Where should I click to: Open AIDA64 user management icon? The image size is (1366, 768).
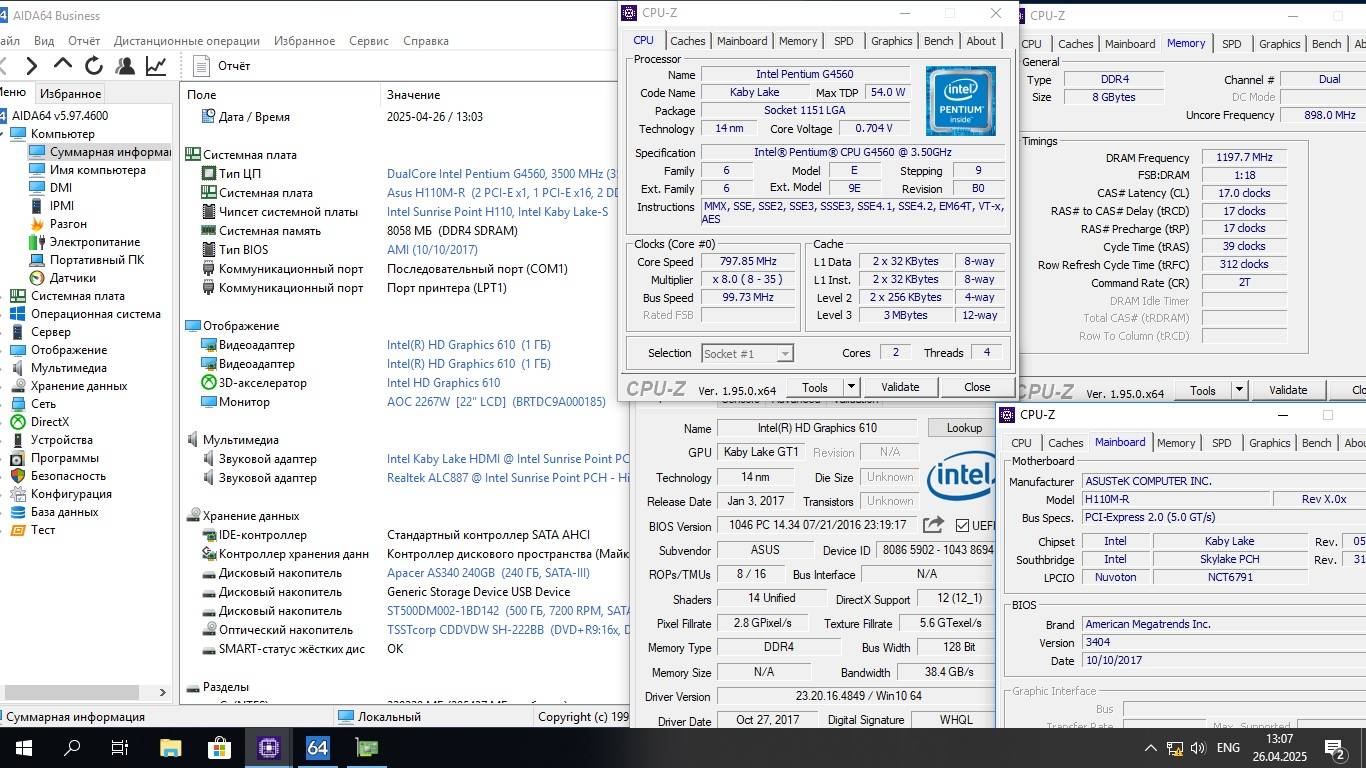(125, 66)
